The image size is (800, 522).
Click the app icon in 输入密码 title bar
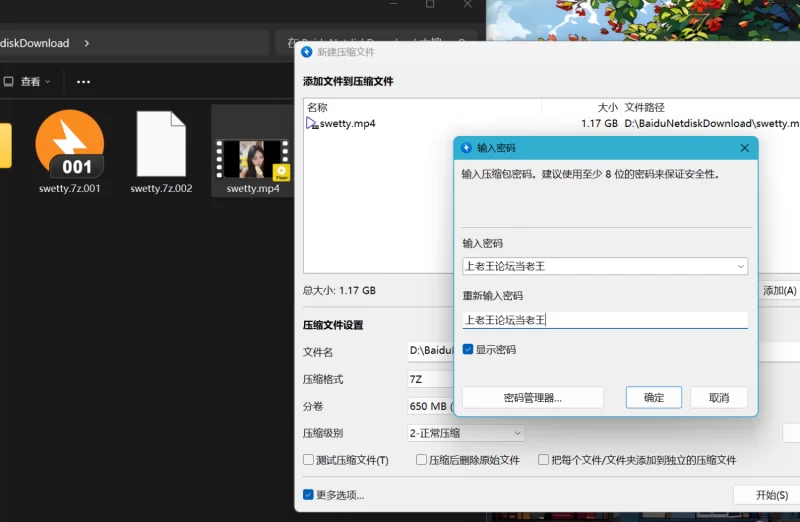pyautogui.click(x=466, y=148)
